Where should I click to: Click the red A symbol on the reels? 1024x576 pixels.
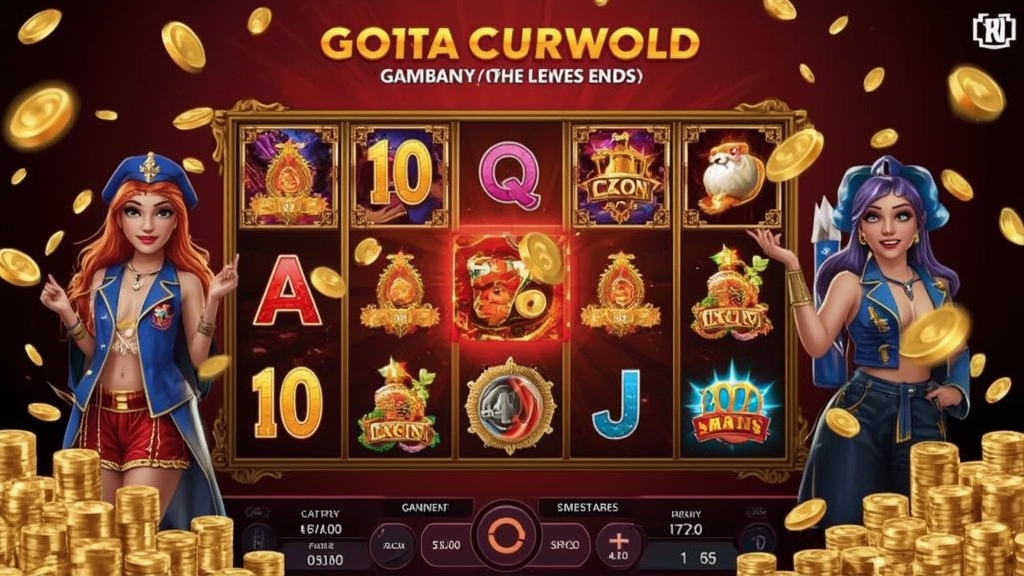[x=287, y=291]
